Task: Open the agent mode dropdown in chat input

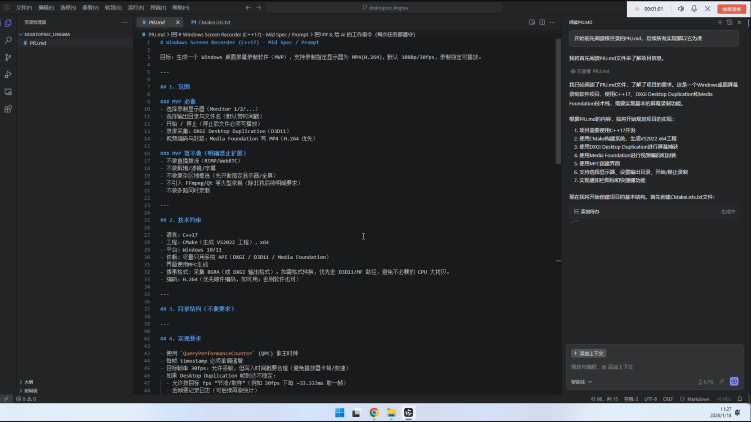Action: click(x=581, y=382)
